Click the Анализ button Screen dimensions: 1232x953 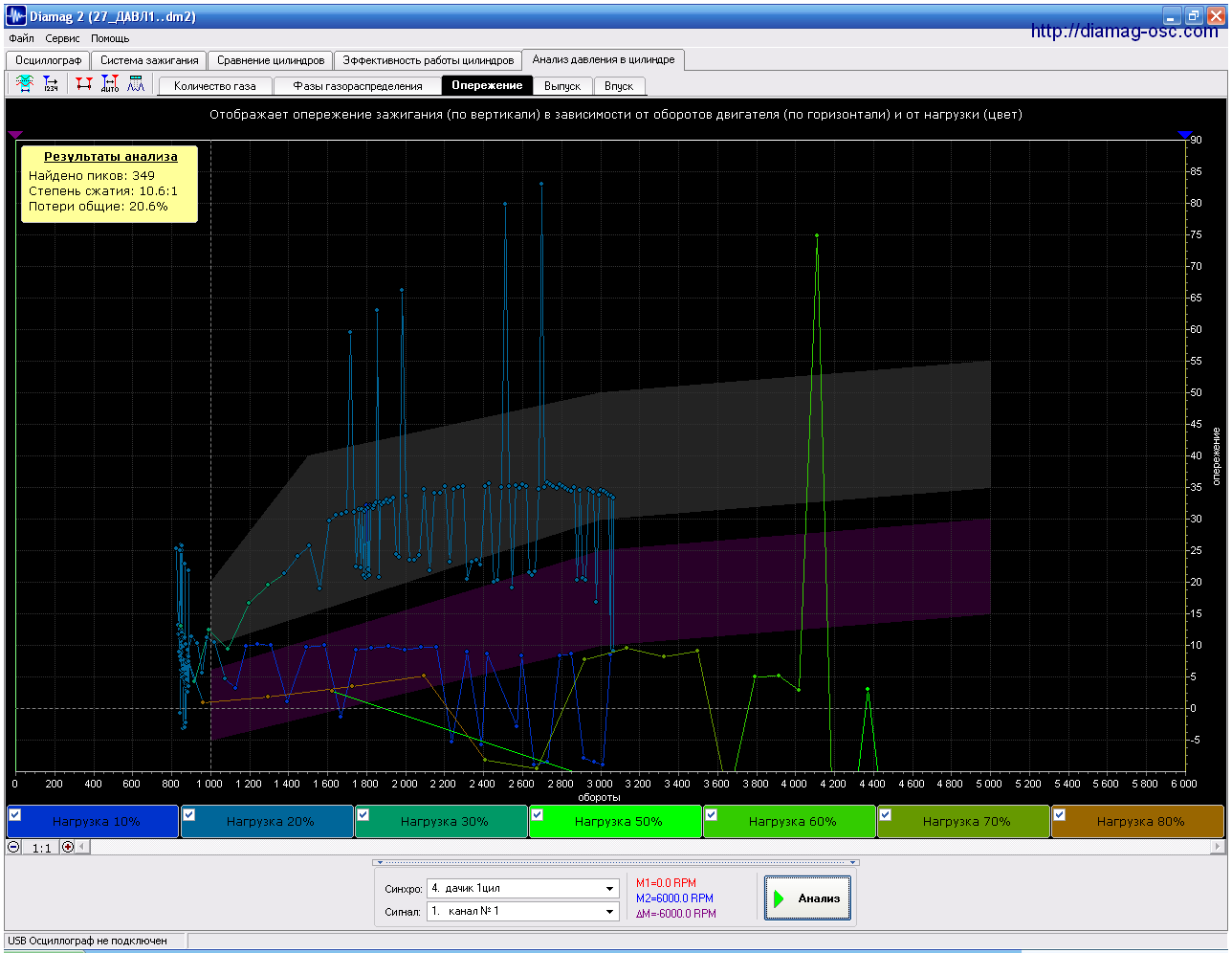(808, 898)
